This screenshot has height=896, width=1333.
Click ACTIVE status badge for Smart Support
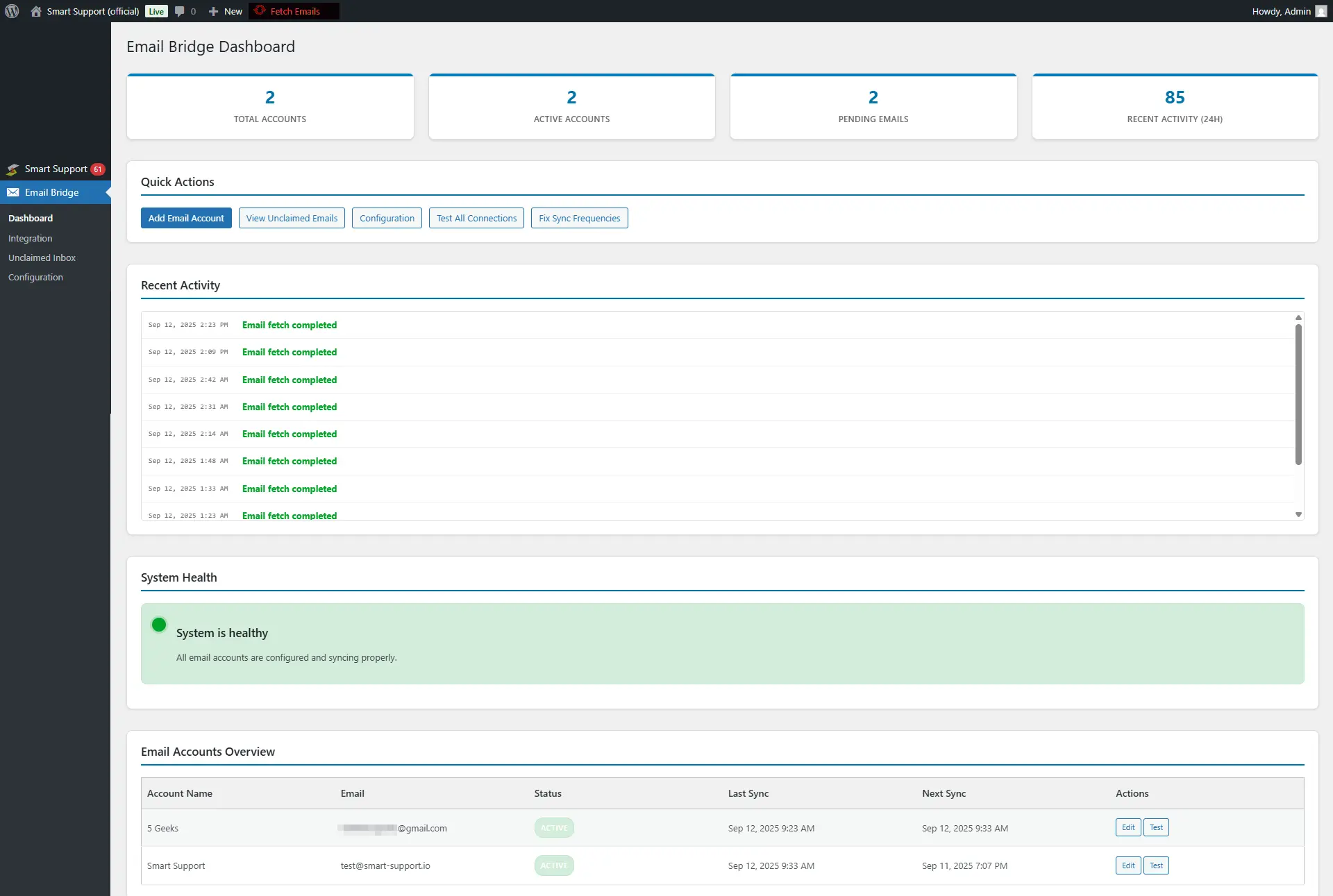(x=554, y=865)
